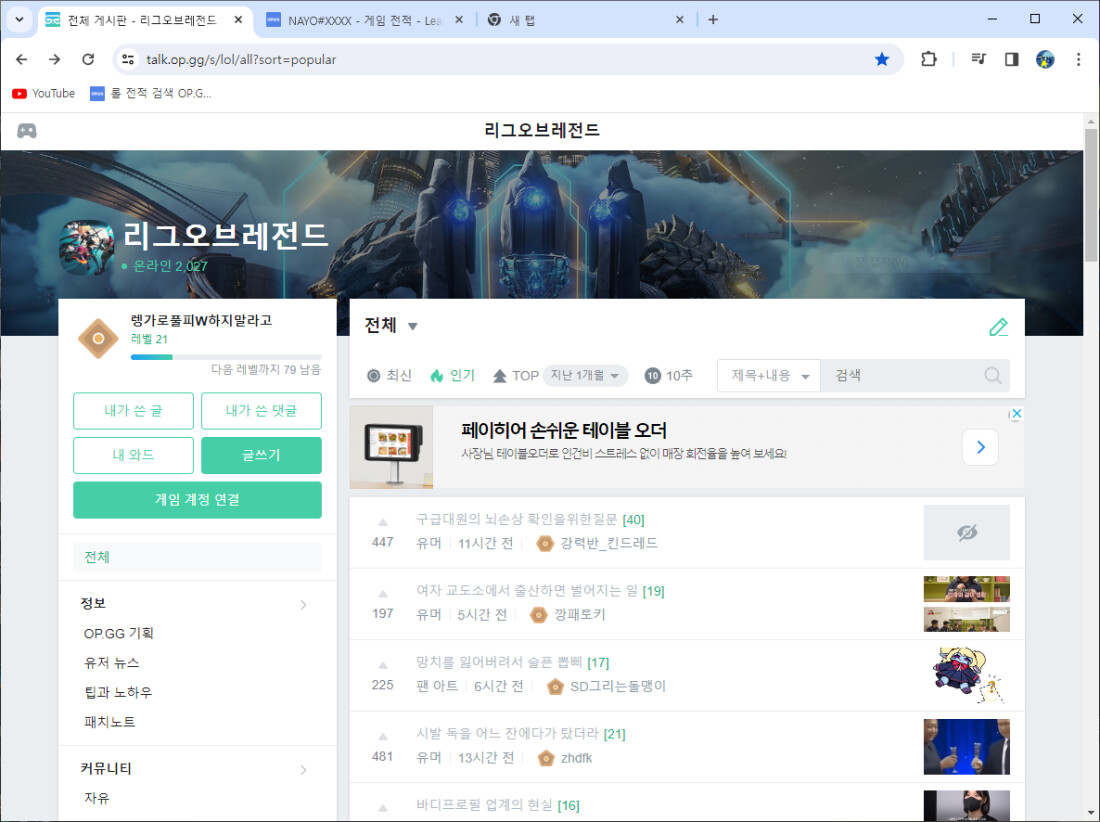The width and height of the screenshot is (1100, 822).
Task: Upvote the 구급대원의 뇌손상 post
Action: click(x=383, y=522)
